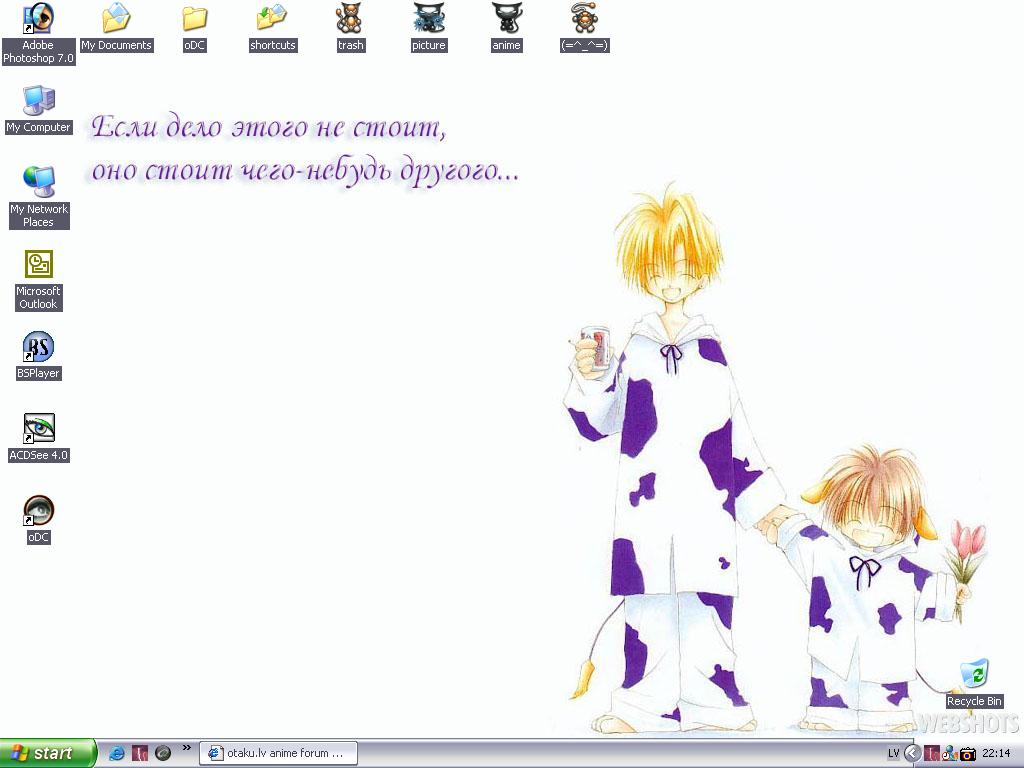The width and height of the screenshot is (1024, 768).
Task: Click the red Quick Launch icon
Action: tap(140, 753)
